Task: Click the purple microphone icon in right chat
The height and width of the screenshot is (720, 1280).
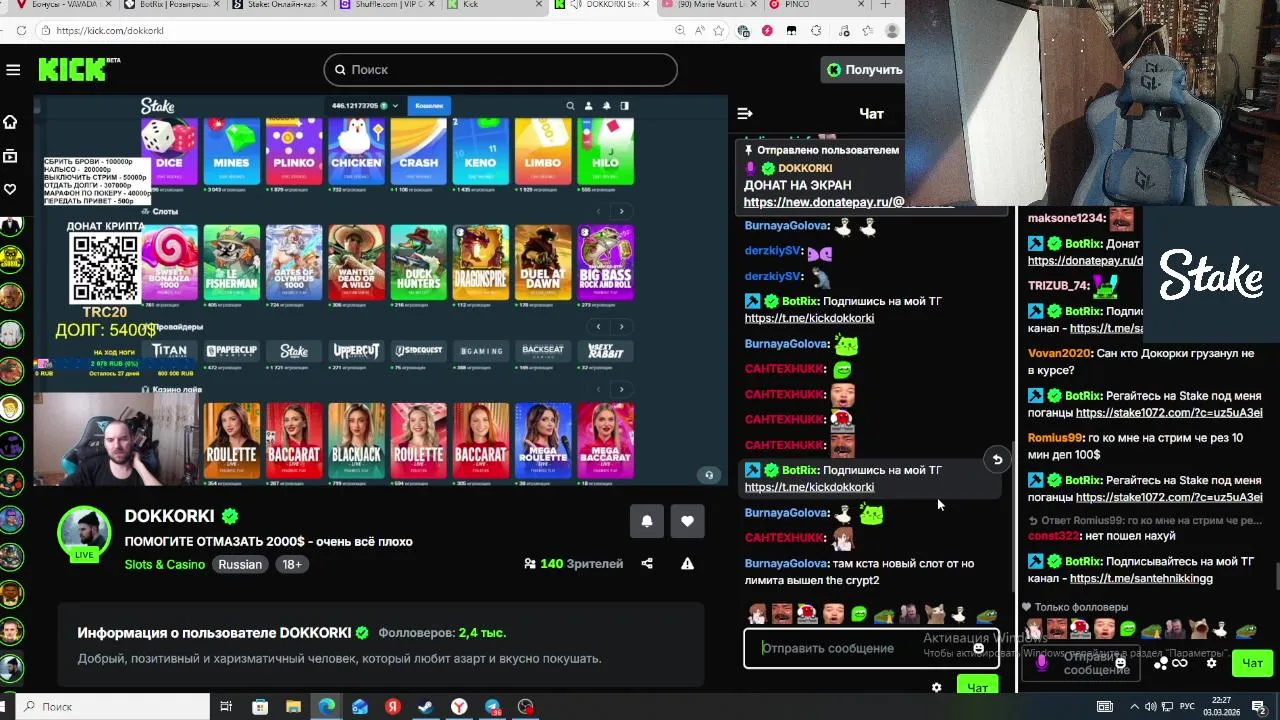Action: pos(1042,662)
